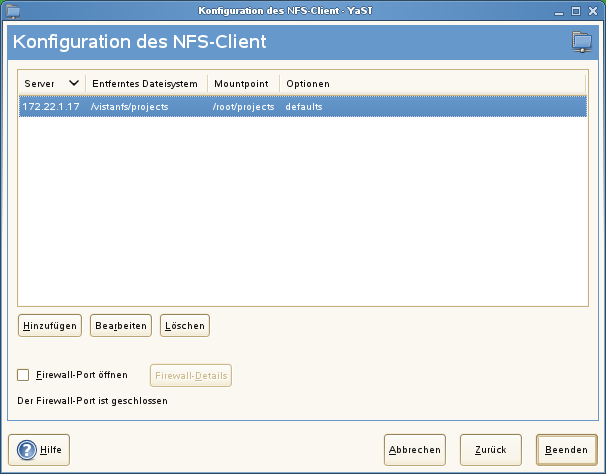Image resolution: width=606 pixels, height=474 pixels.
Task: Click the Server column header label
Action: point(39,84)
